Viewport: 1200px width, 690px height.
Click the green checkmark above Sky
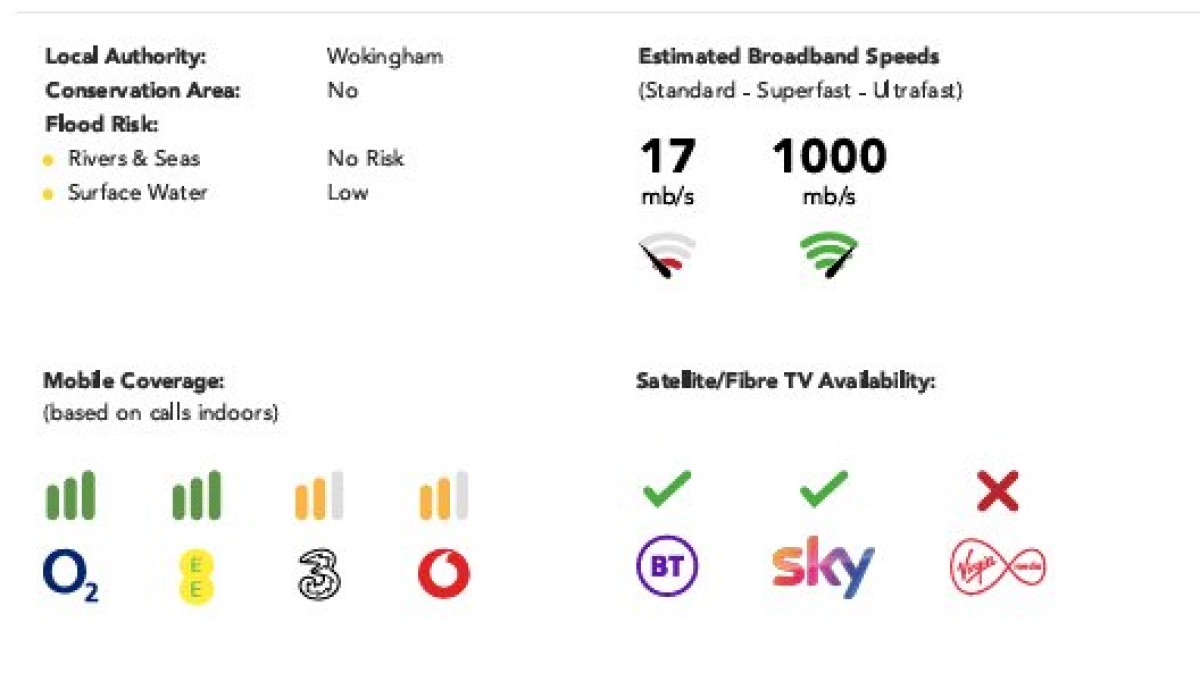(824, 489)
